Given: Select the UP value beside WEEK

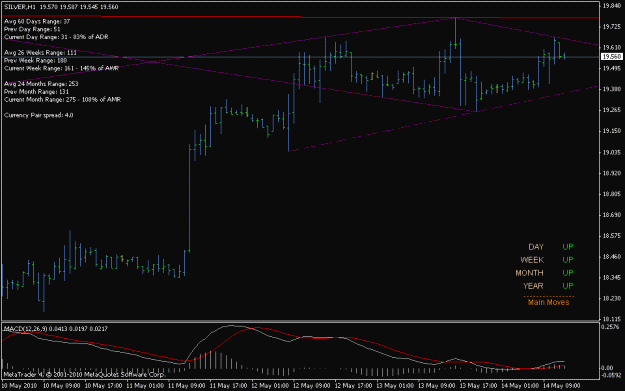Looking at the screenshot, I should [x=568, y=260].
